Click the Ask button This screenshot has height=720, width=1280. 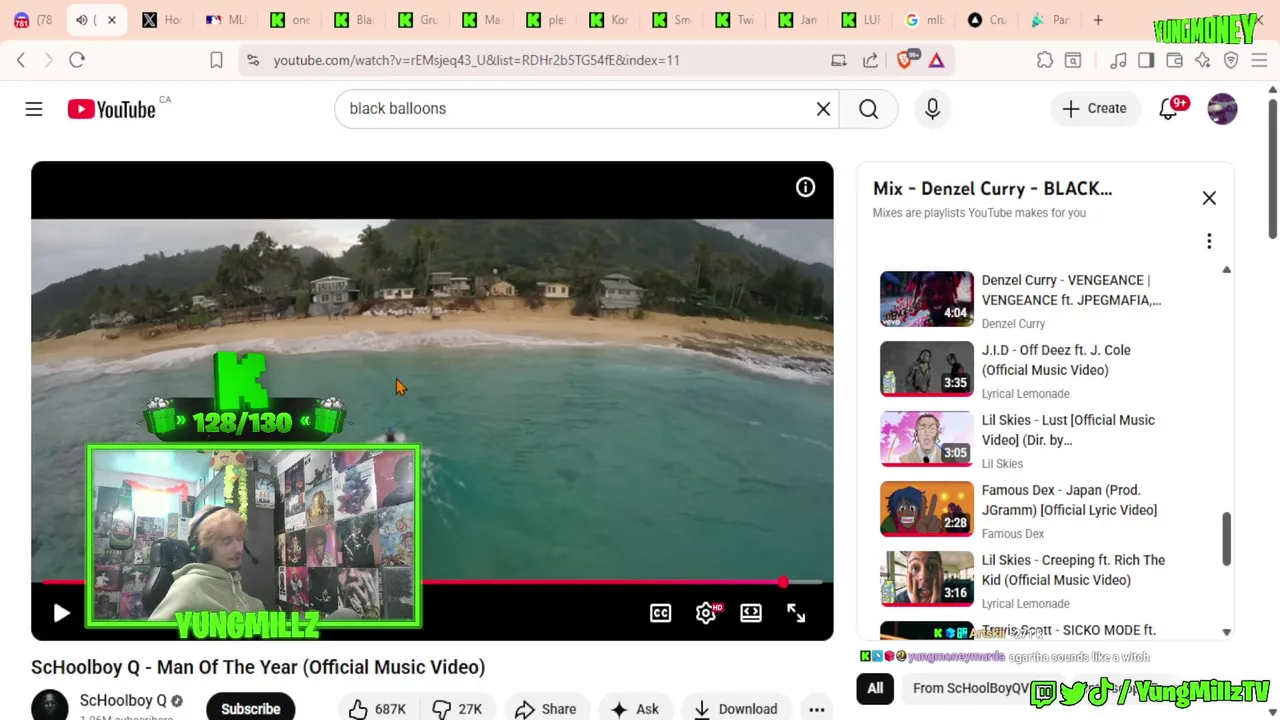pyautogui.click(x=636, y=709)
